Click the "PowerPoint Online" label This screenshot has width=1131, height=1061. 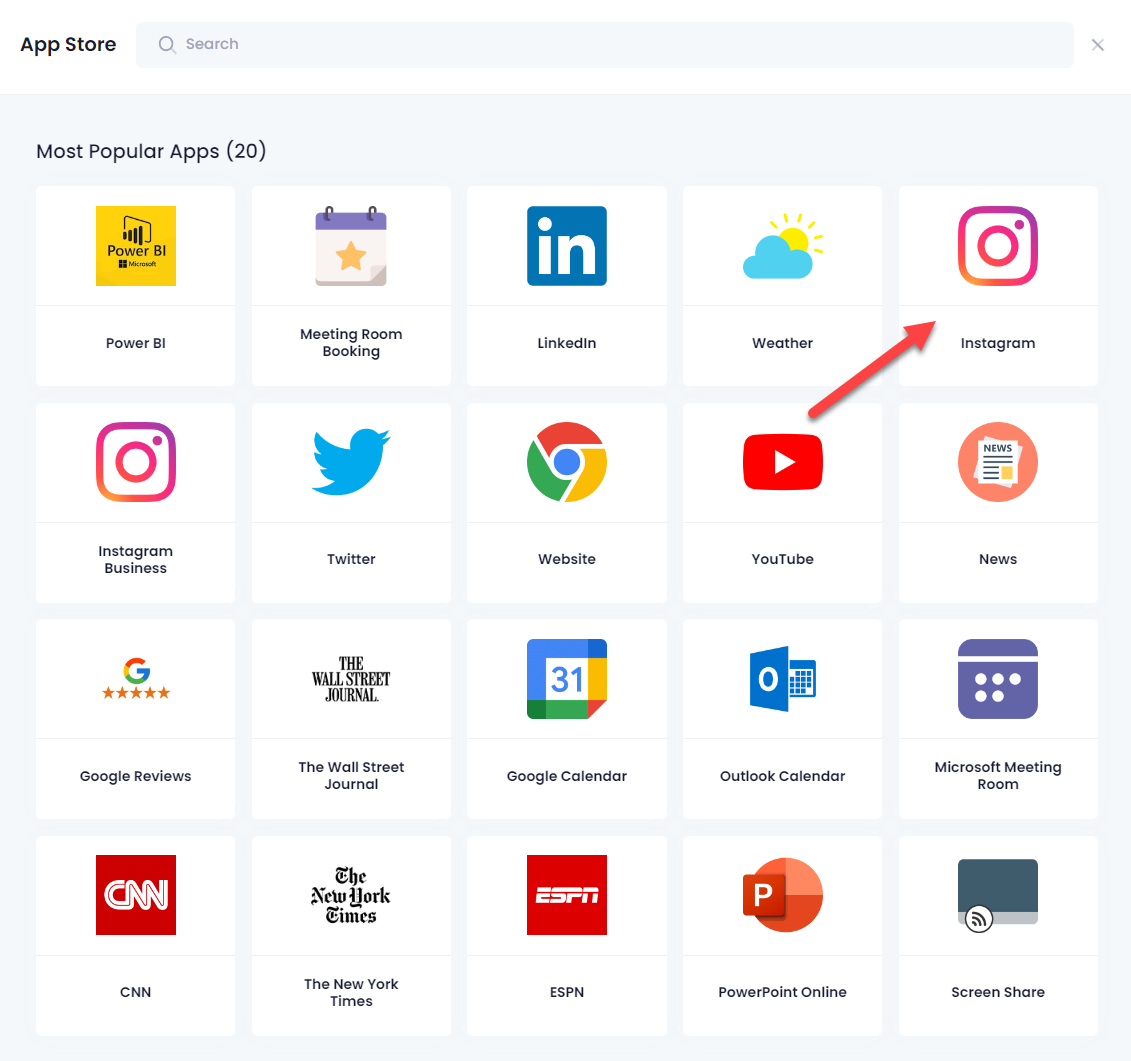pos(783,992)
